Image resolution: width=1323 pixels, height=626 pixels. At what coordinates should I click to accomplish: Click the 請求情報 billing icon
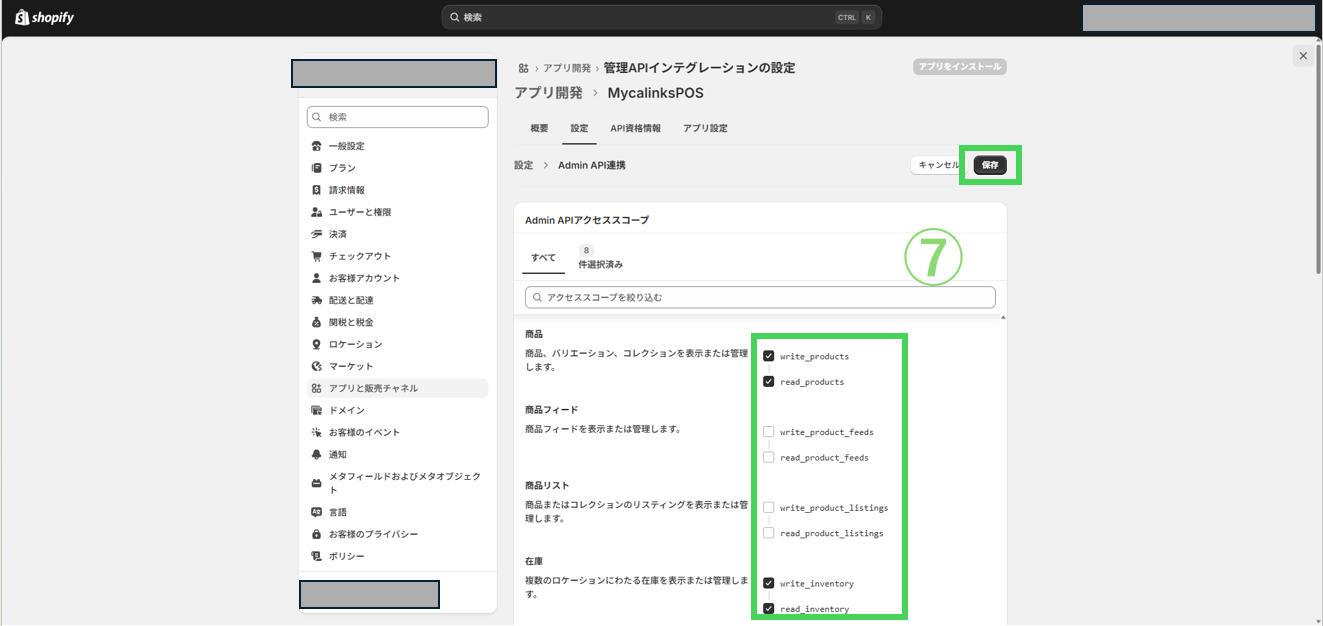pos(317,190)
